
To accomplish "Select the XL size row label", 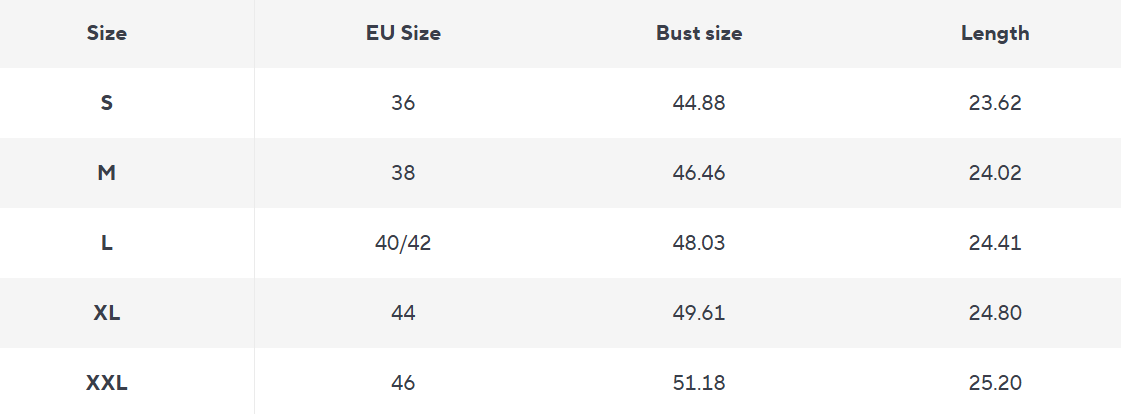I will pos(107,312).
